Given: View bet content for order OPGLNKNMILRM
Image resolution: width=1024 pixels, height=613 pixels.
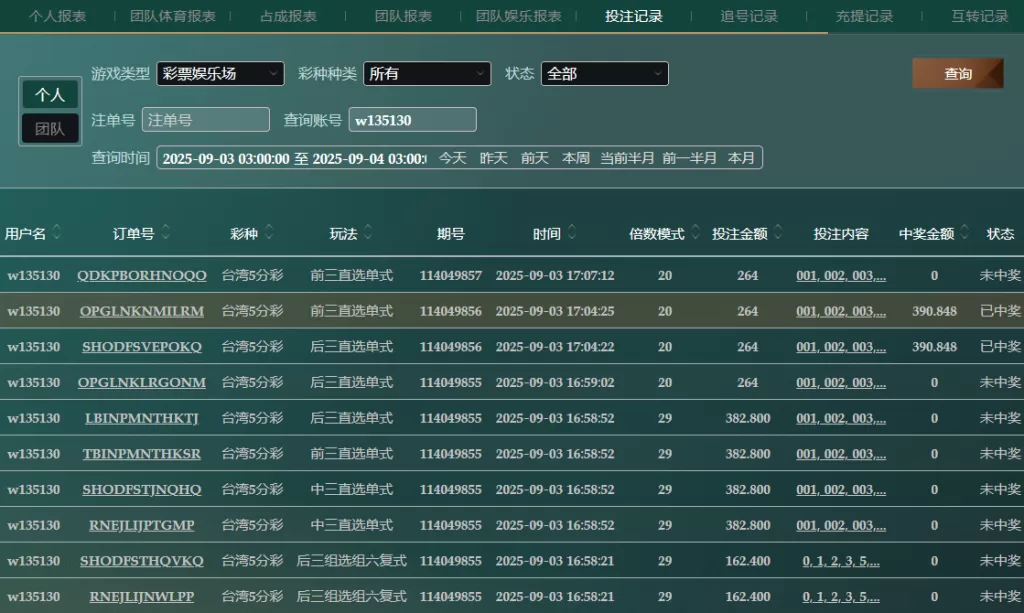Looking at the screenshot, I should point(841,311).
